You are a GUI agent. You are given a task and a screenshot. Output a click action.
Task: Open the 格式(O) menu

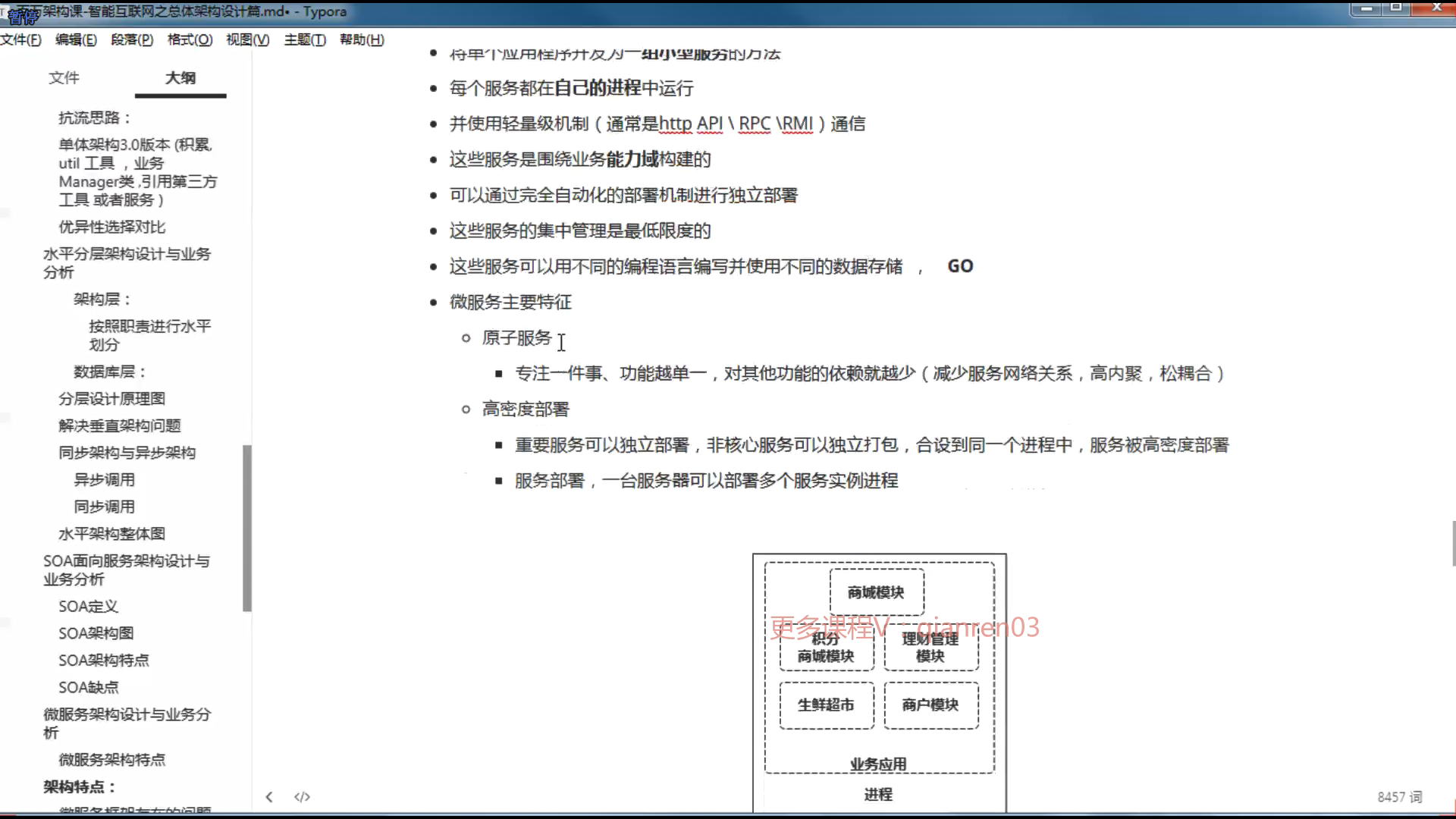point(190,39)
